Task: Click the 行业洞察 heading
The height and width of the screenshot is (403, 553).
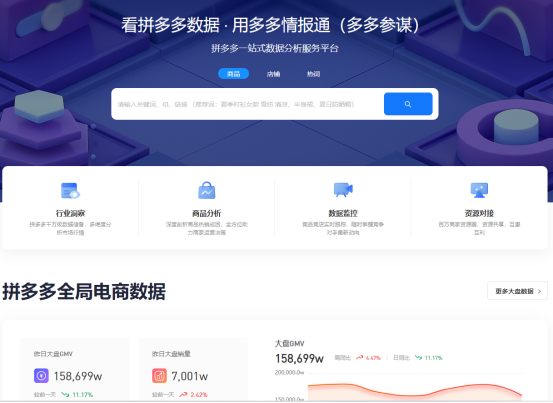Action: click(70, 213)
